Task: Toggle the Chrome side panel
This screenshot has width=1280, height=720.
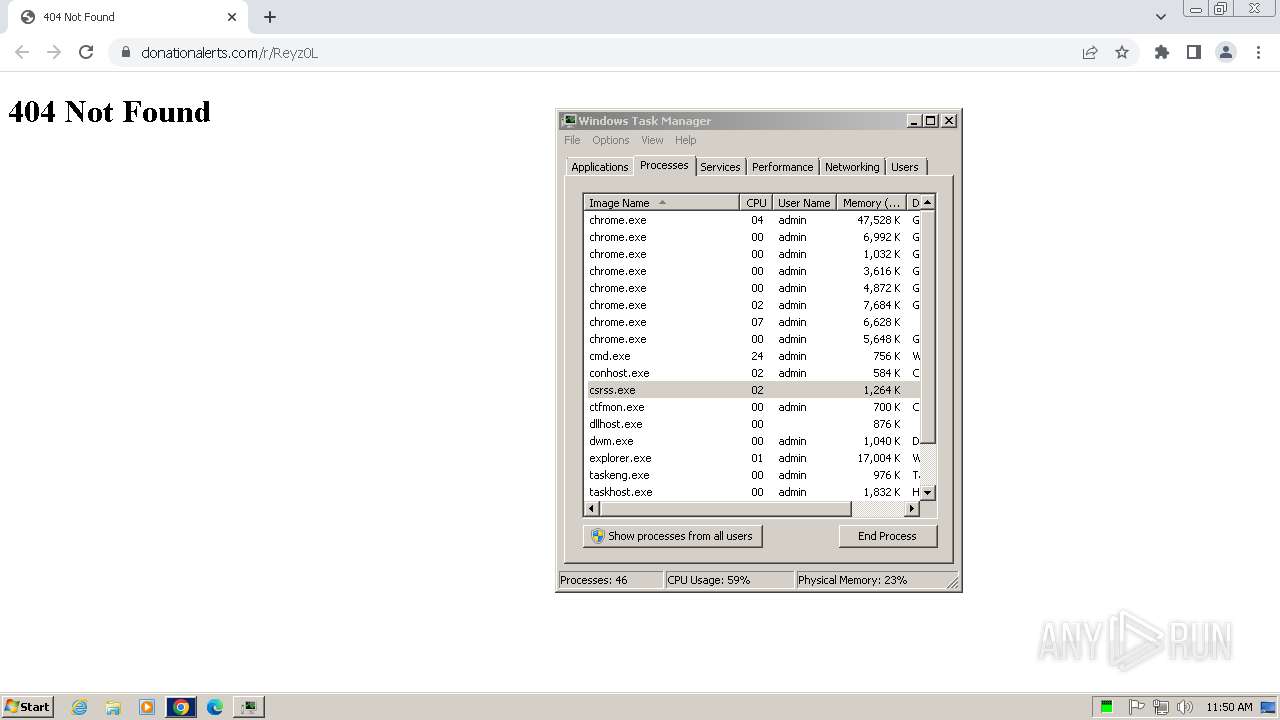Action: click(x=1194, y=52)
